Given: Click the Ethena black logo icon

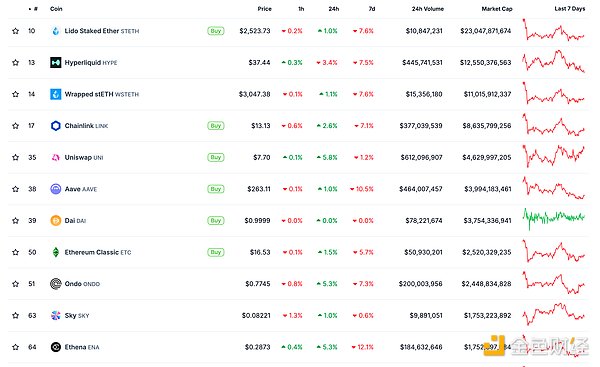Looking at the screenshot, I should point(55,347).
